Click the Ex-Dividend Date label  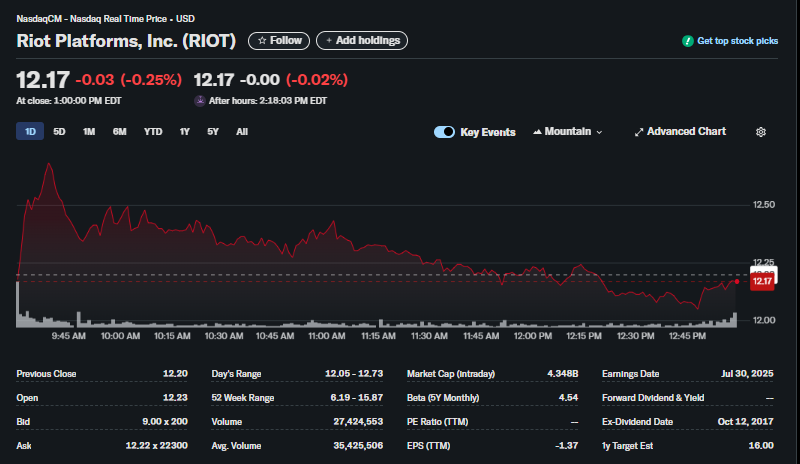(x=637, y=422)
